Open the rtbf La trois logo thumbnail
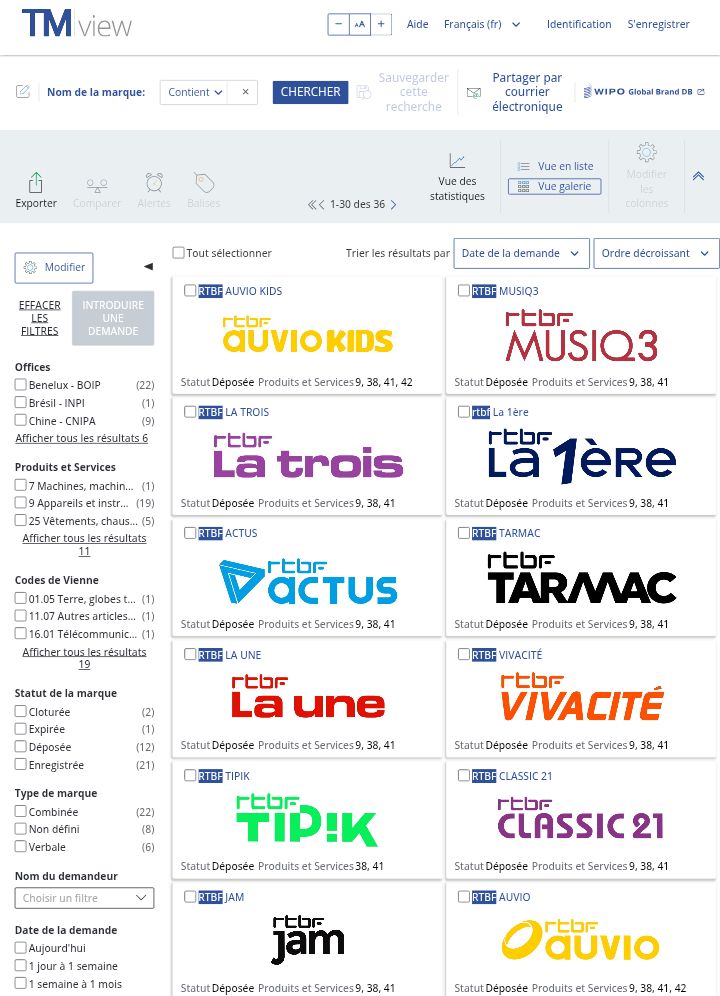Image resolution: width=720 pixels, height=996 pixels. pyautogui.click(x=308, y=455)
